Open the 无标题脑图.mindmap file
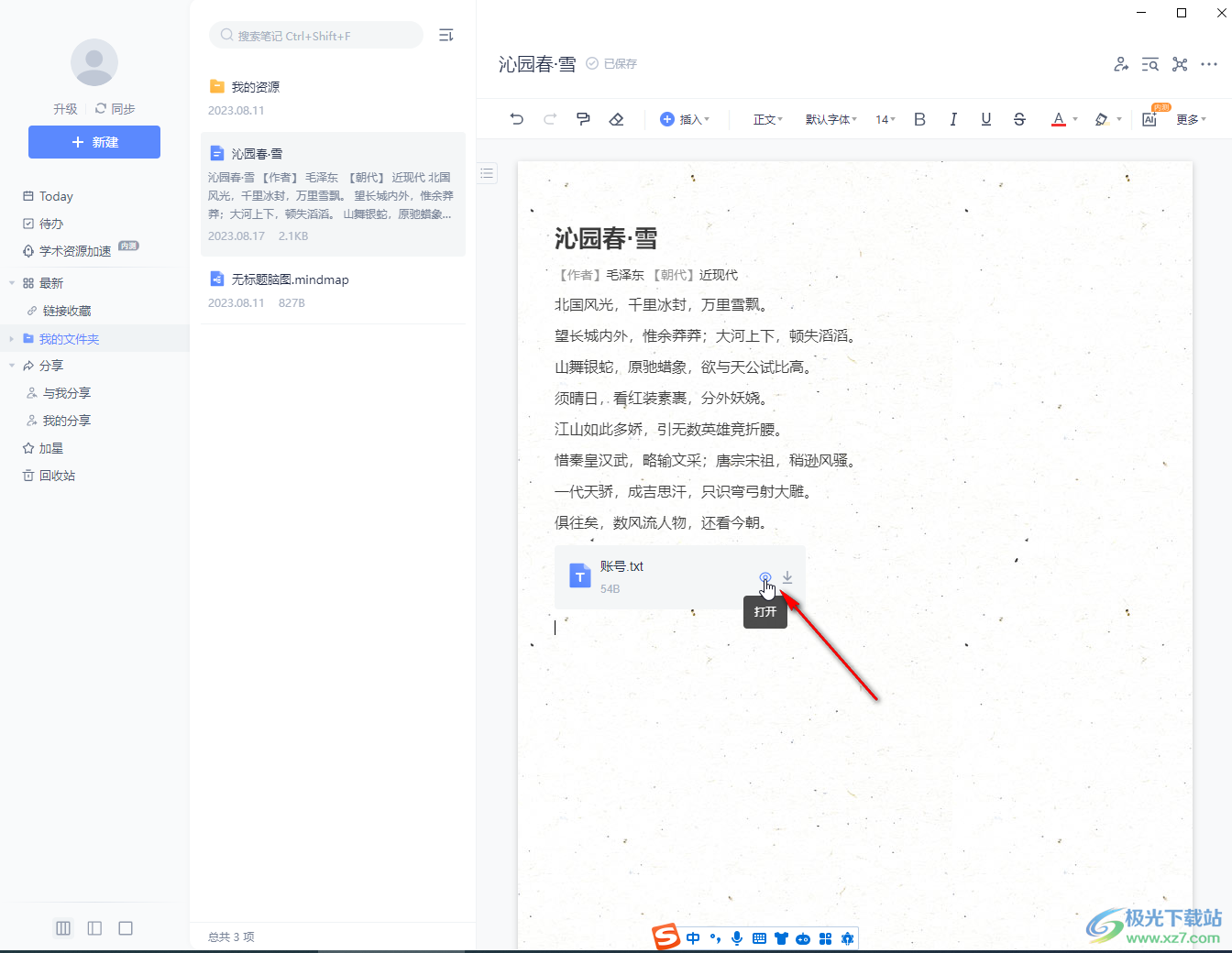 (333, 290)
